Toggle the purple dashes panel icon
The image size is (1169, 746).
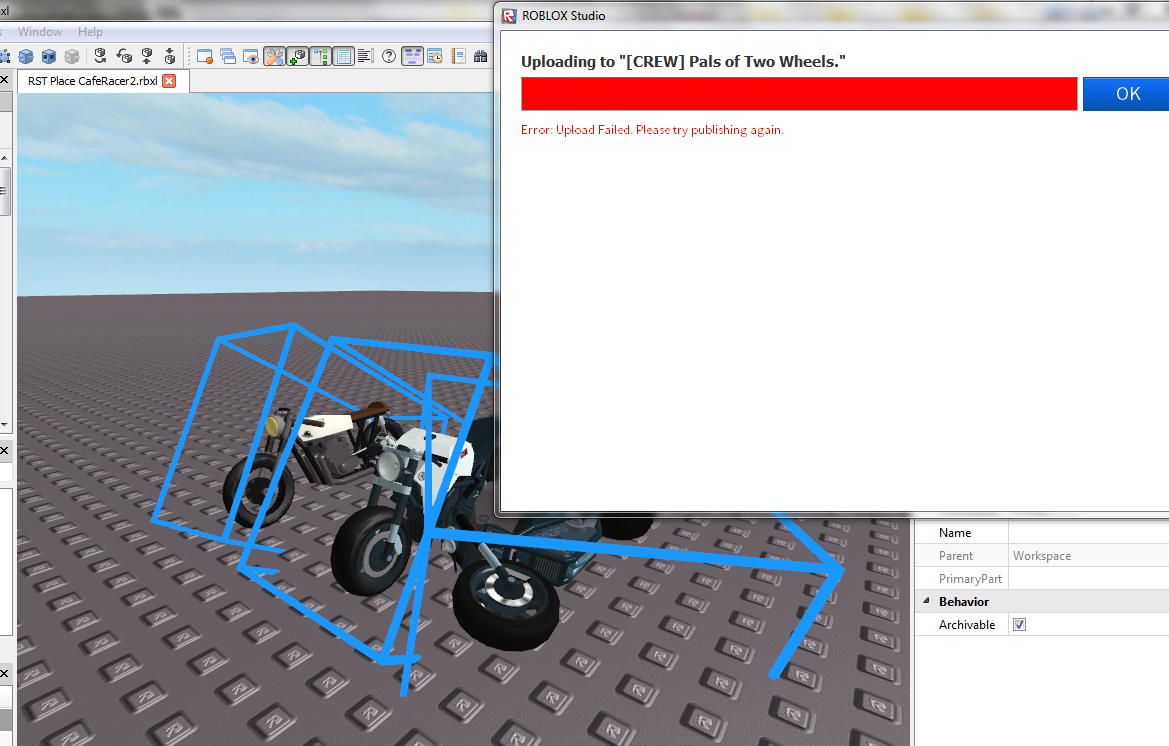click(x=412, y=57)
